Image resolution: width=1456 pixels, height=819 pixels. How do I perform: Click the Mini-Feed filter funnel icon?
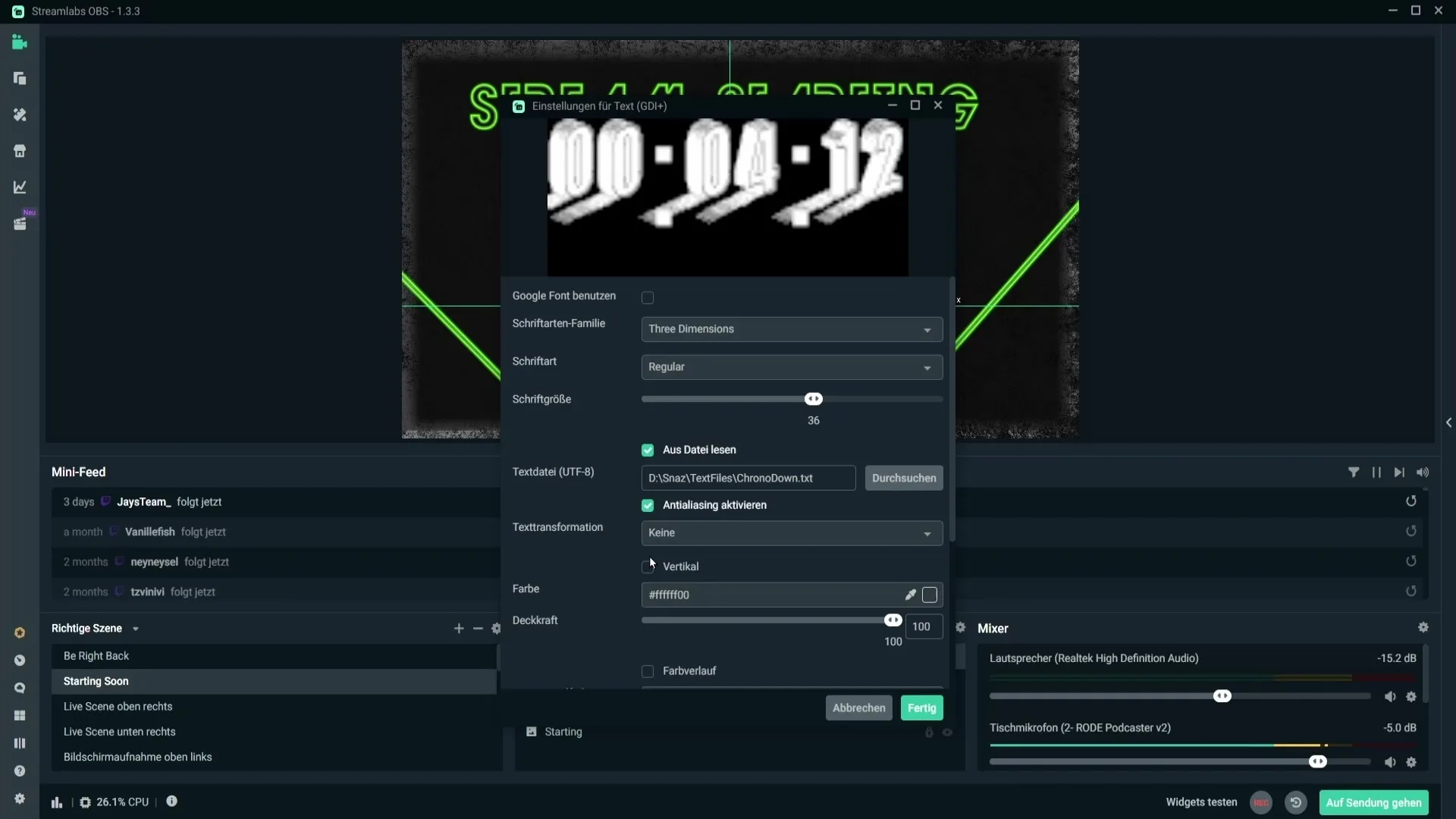point(1354,472)
